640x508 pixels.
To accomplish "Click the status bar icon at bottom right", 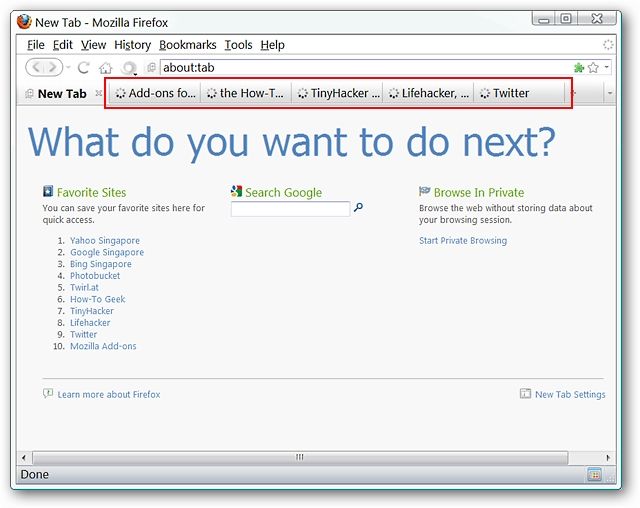I will click(594, 475).
